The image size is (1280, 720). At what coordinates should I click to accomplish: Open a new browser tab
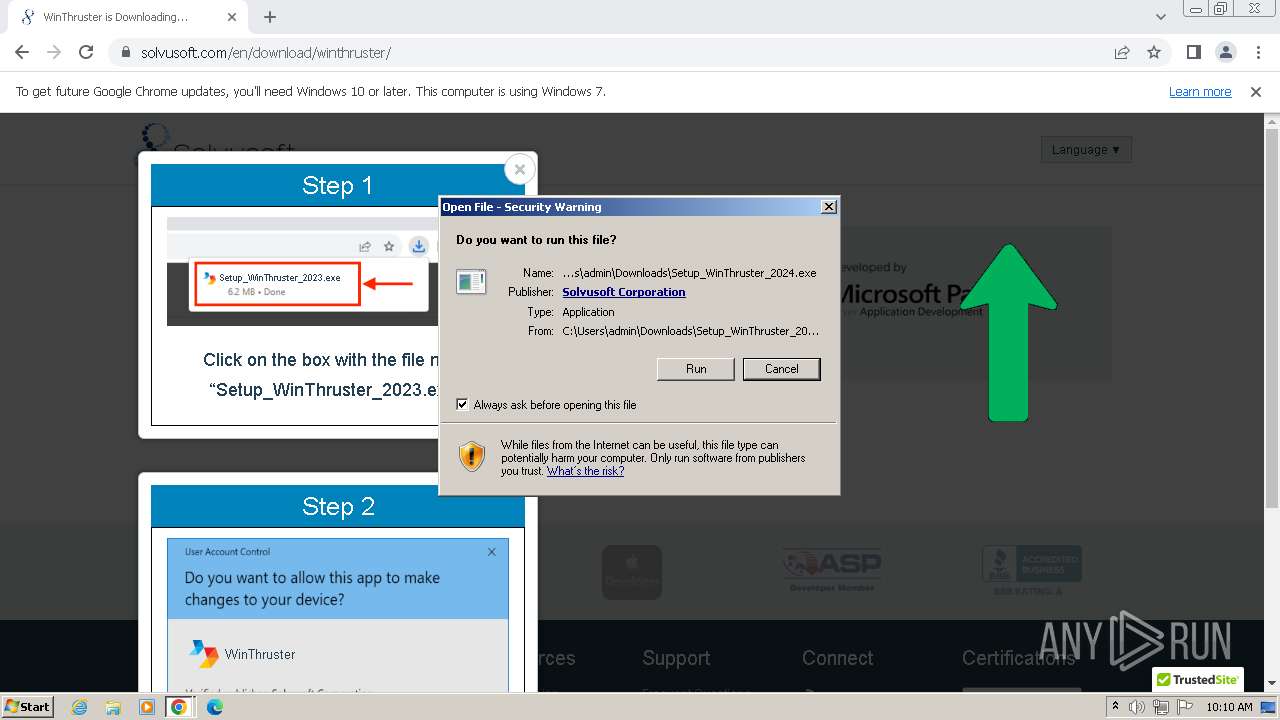270,17
